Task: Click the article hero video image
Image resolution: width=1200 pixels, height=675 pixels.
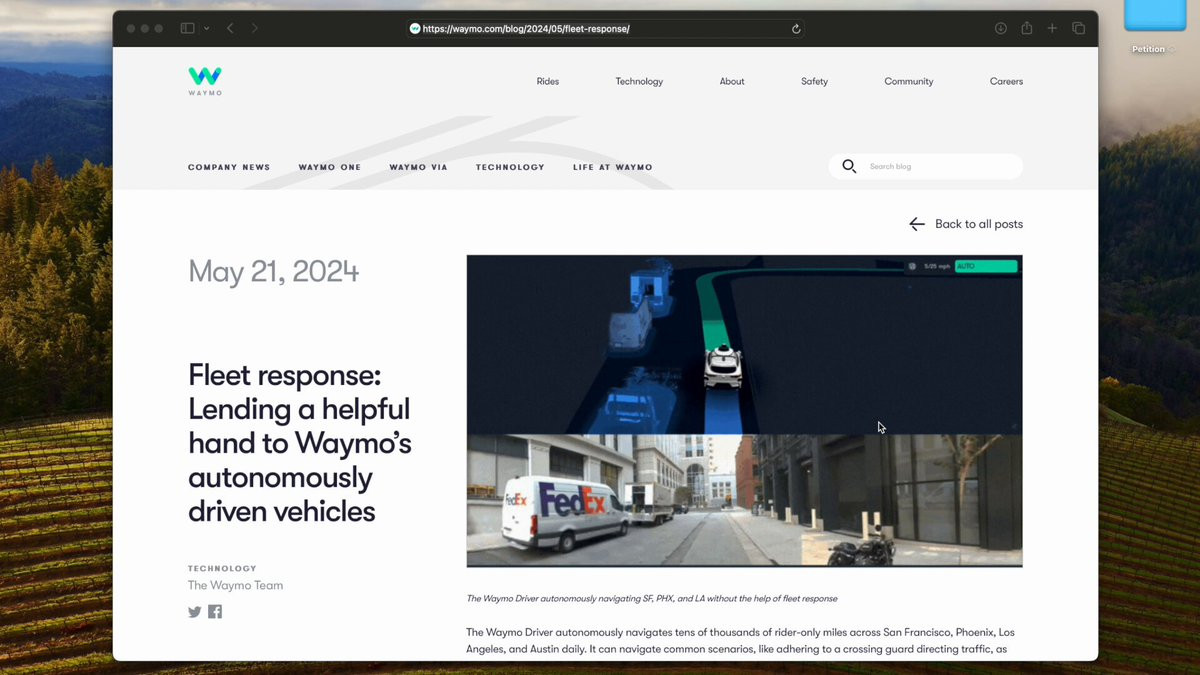Action: [744, 411]
